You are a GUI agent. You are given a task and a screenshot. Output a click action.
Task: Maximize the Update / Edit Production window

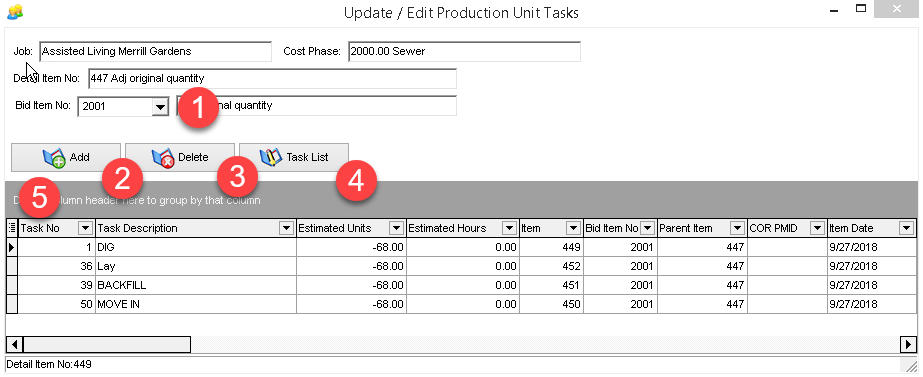(x=861, y=9)
